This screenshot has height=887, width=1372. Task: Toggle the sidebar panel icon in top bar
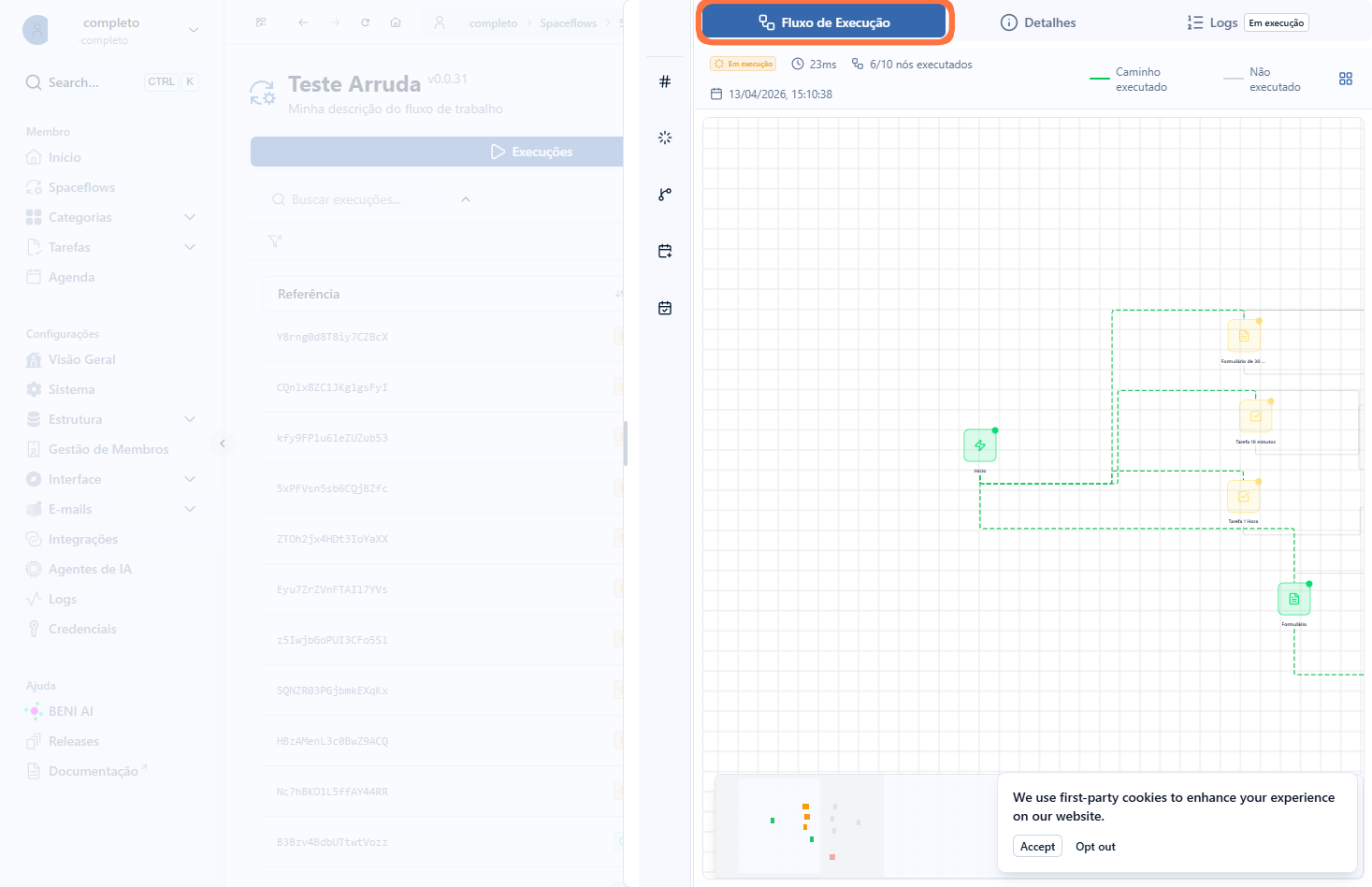point(261,22)
